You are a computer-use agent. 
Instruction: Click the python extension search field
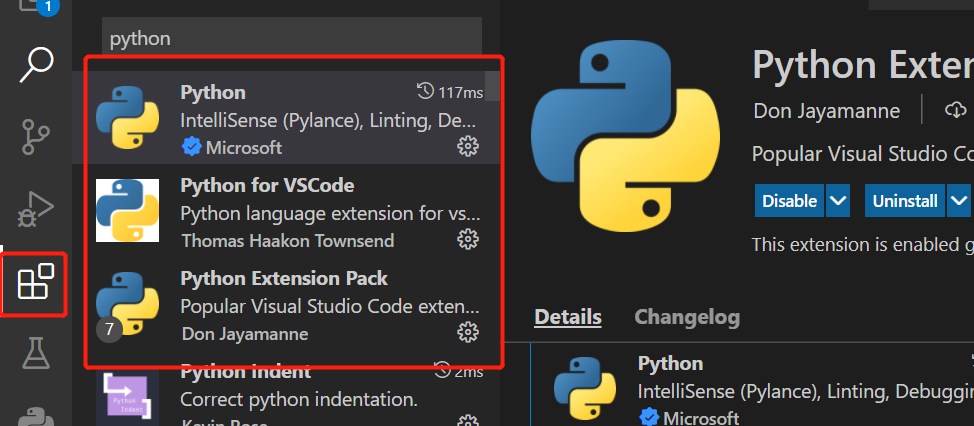[x=292, y=39]
